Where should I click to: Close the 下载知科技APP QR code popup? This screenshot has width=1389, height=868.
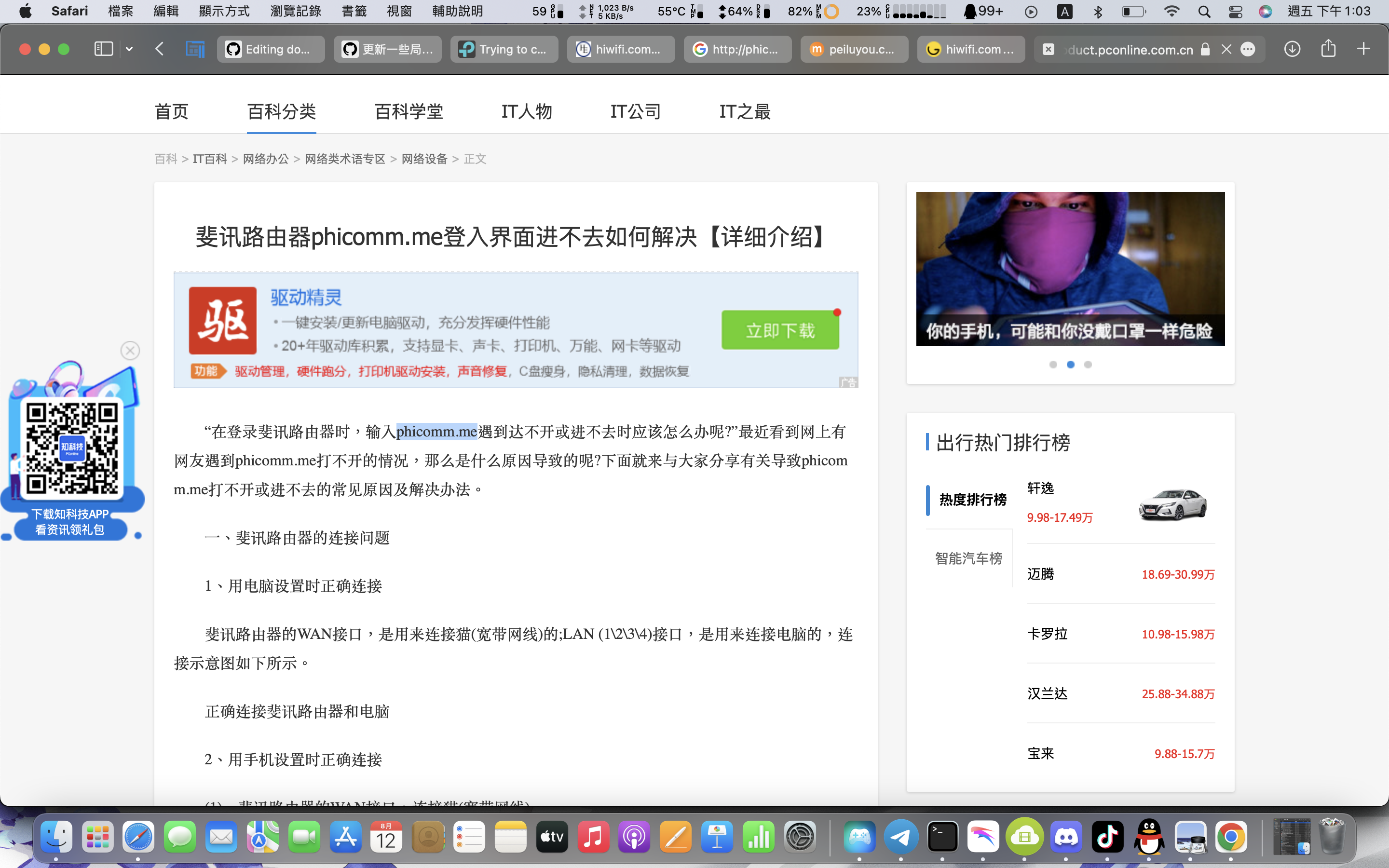(x=130, y=350)
